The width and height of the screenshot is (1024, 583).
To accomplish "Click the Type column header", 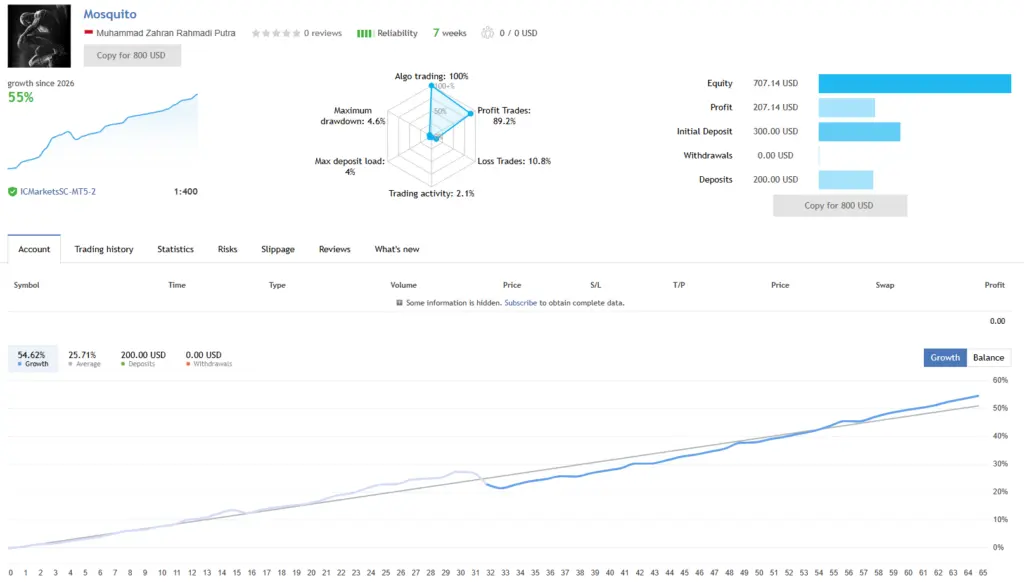I will point(277,285).
